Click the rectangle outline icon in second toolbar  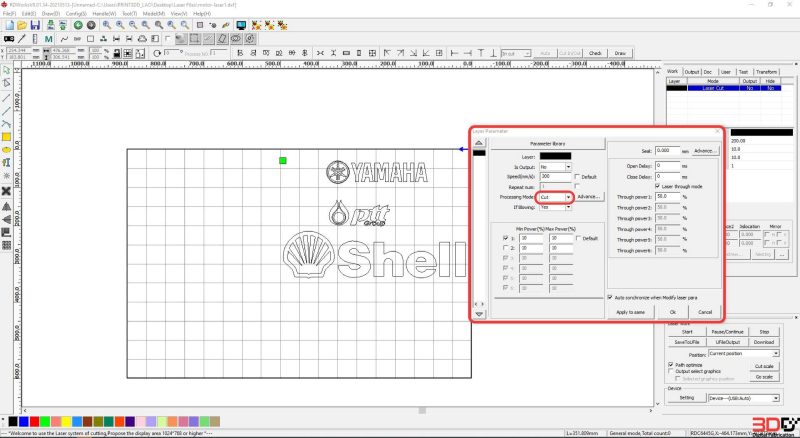click(x=90, y=39)
